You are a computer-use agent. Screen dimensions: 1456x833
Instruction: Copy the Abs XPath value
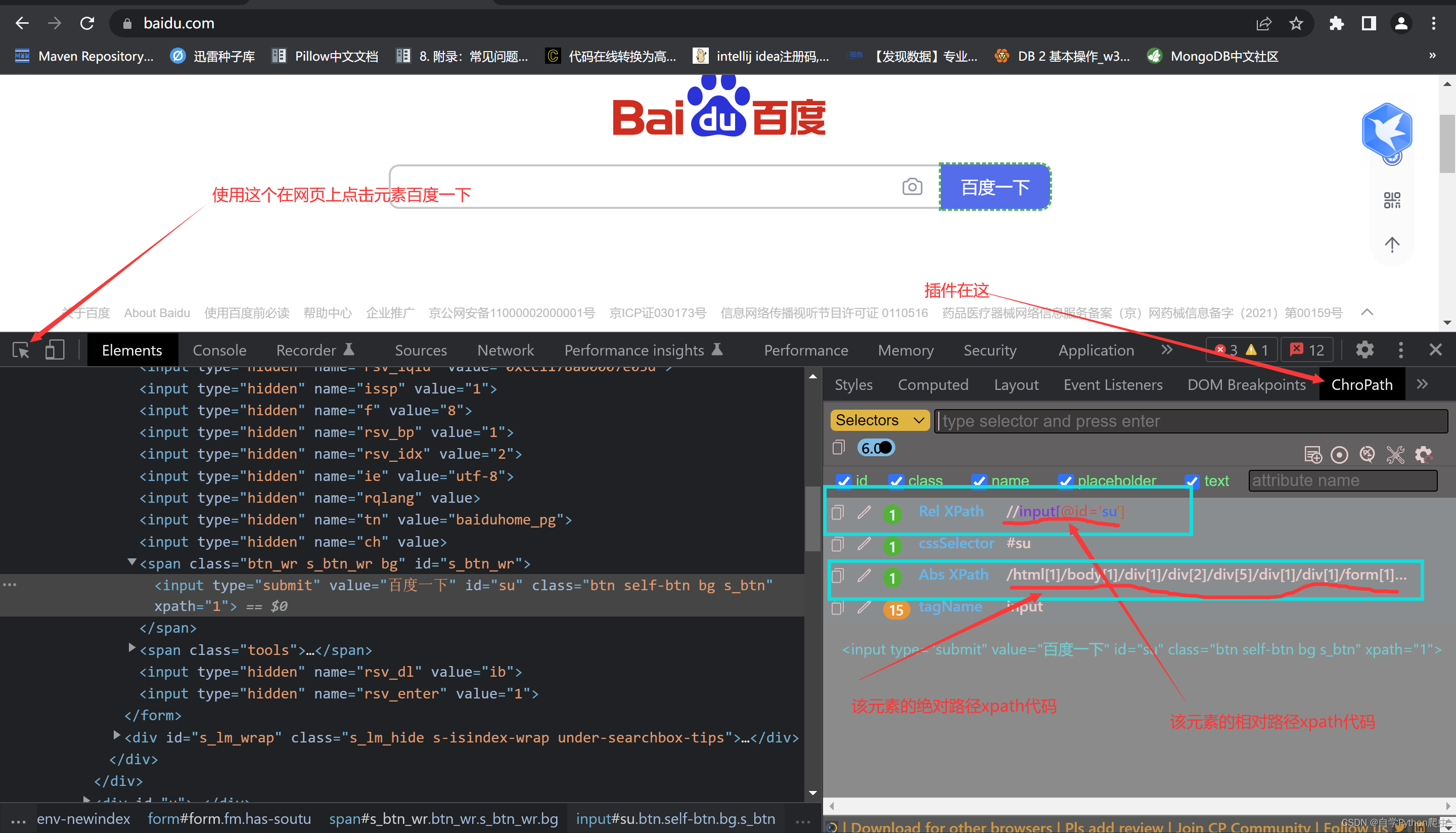[838, 575]
